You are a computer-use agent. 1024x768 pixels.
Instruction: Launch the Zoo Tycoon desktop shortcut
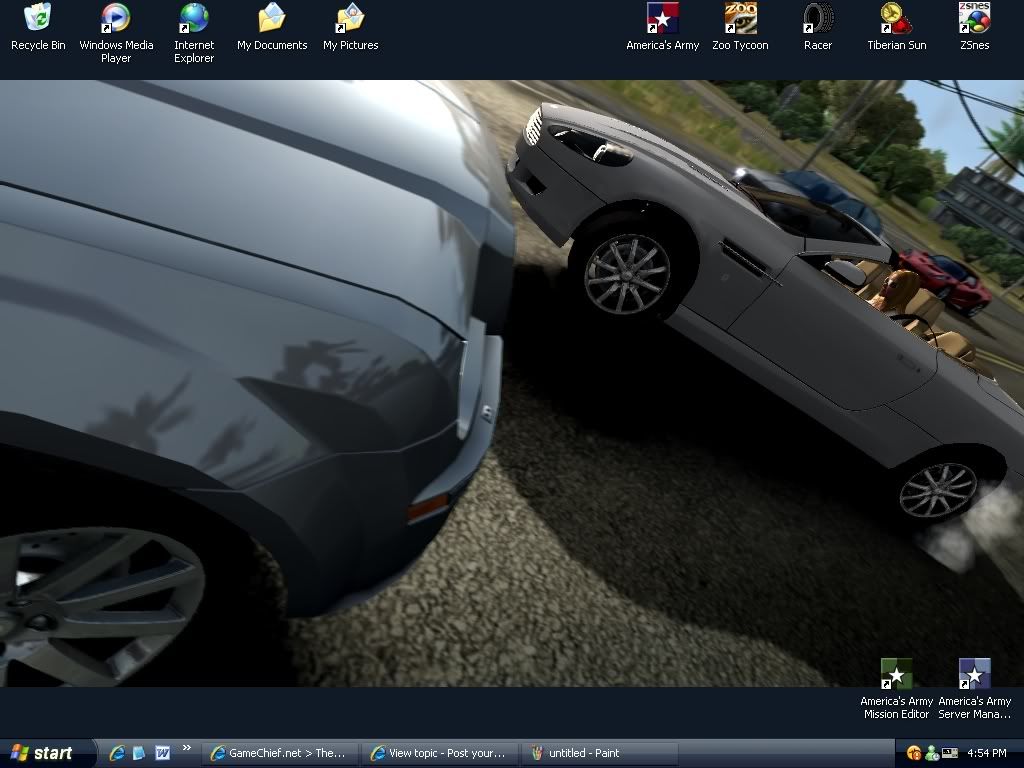click(x=740, y=27)
